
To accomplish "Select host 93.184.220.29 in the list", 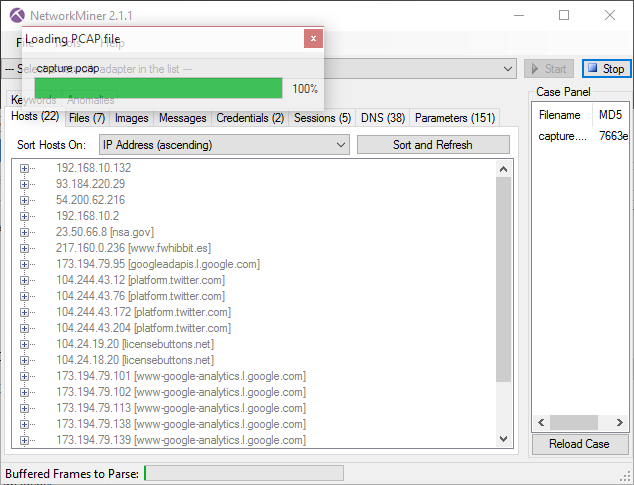I will (x=90, y=184).
